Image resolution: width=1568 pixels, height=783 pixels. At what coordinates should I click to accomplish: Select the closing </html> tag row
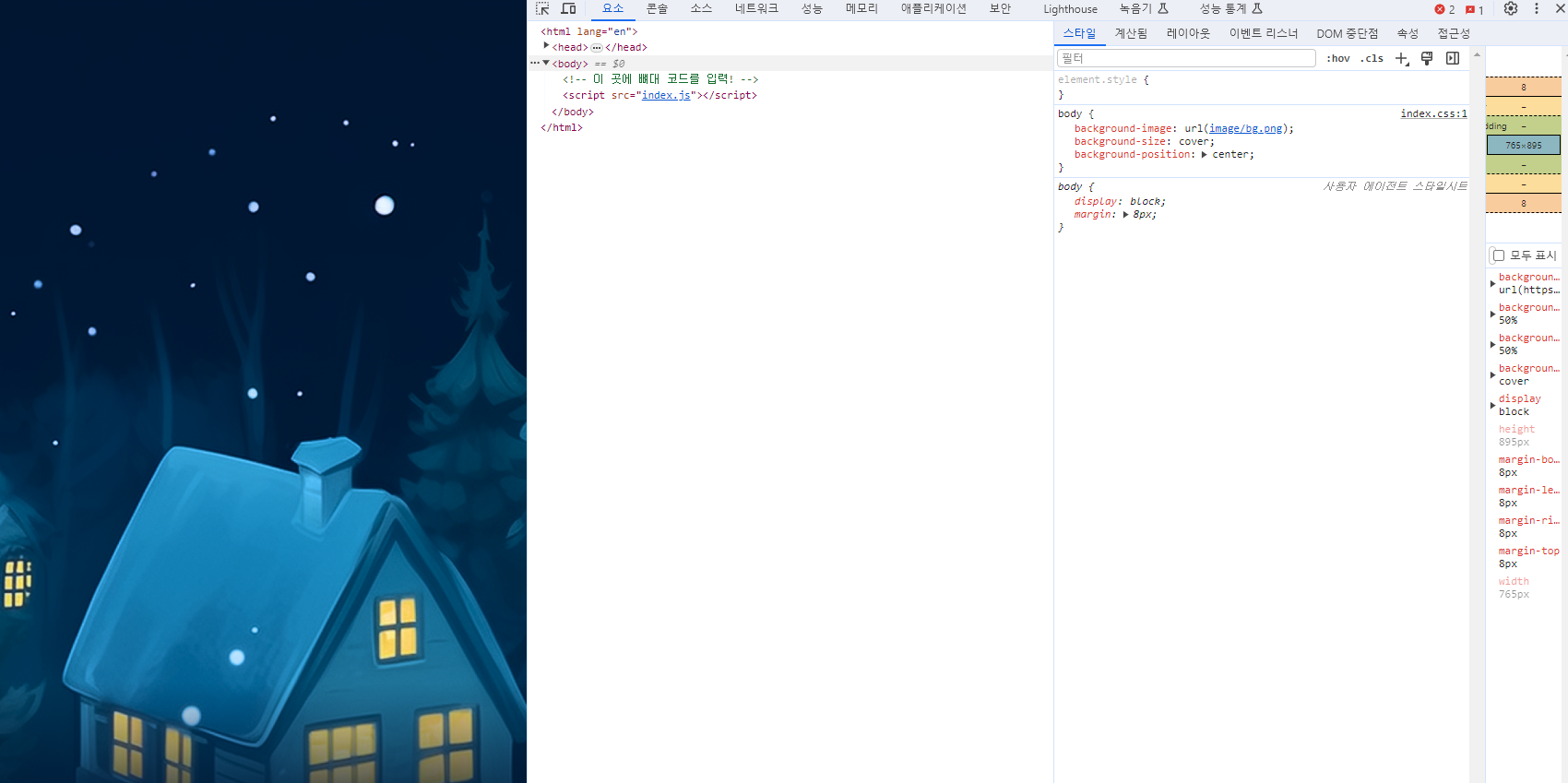[562, 128]
